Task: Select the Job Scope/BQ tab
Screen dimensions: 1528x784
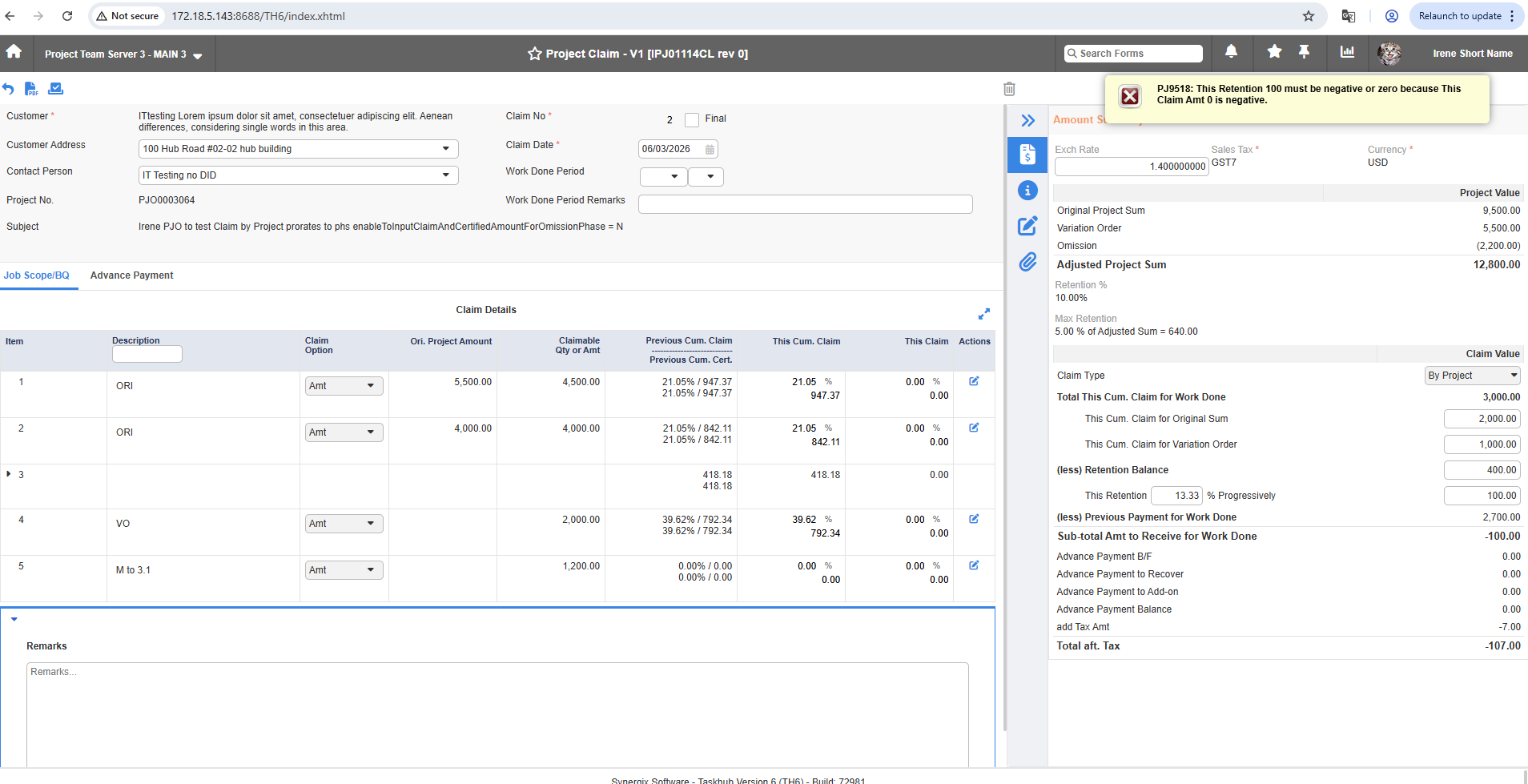Action: pyautogui.click(x=37, y=275)
